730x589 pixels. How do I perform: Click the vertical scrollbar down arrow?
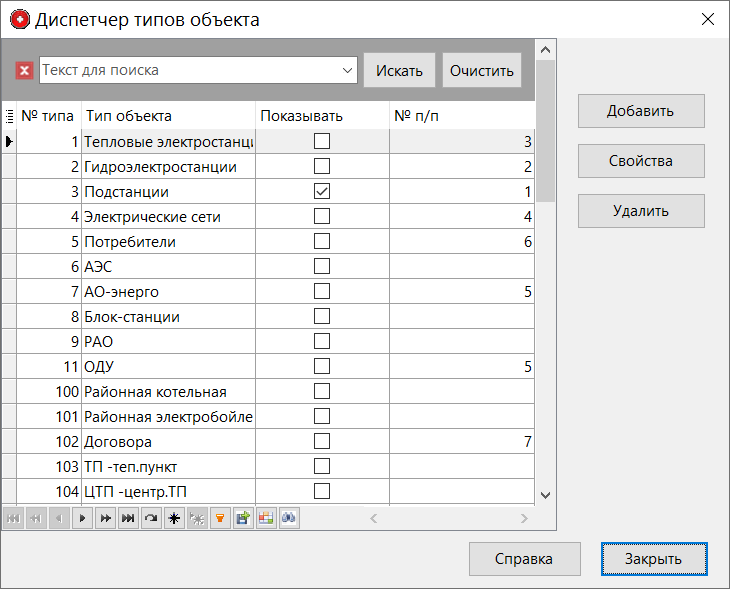click(x=545, y=494)
